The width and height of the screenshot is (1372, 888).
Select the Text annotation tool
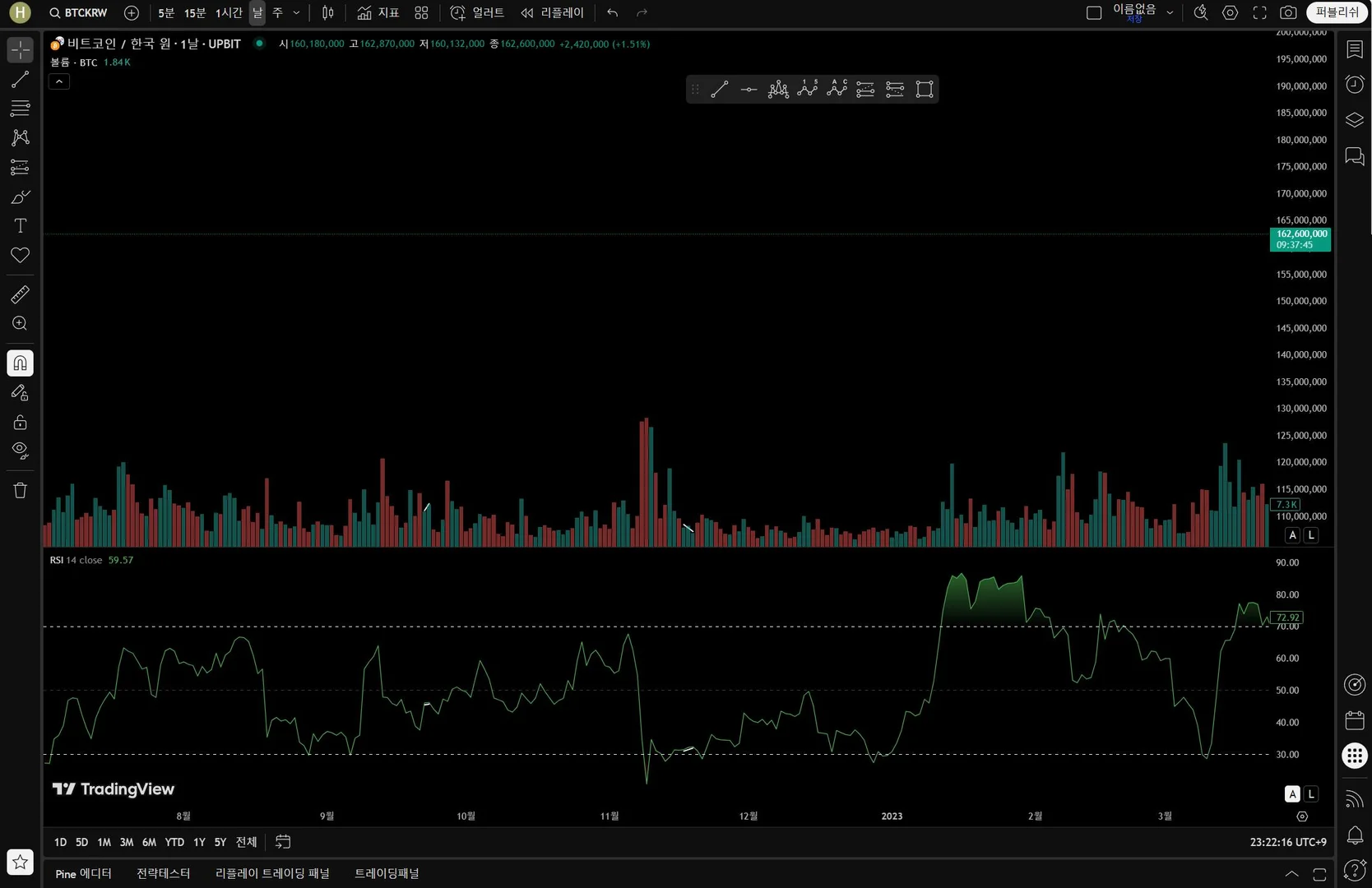pyautogui.click(x=20, y=225)
